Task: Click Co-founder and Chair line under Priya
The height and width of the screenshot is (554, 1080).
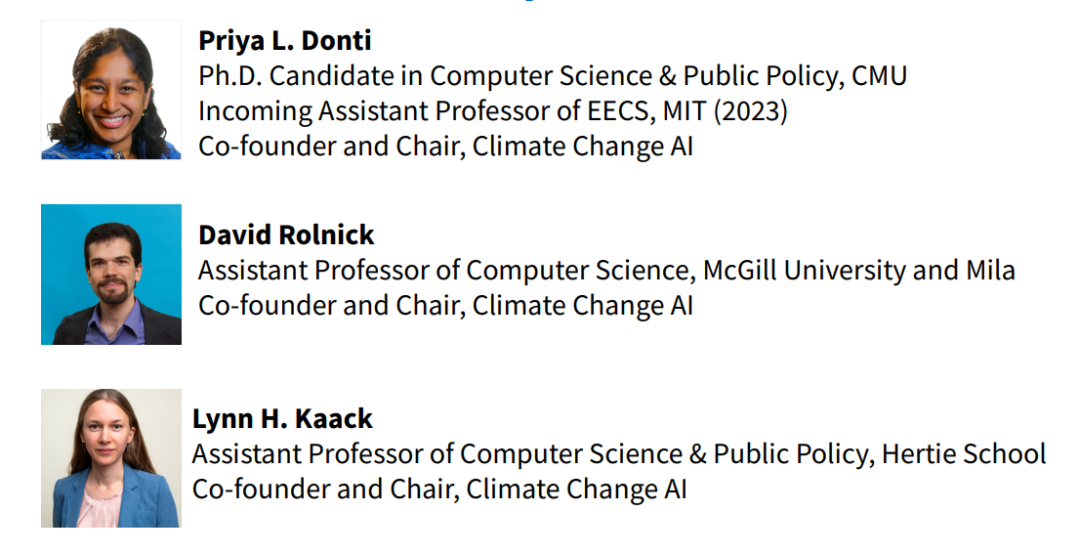Action: pos(445,146)
